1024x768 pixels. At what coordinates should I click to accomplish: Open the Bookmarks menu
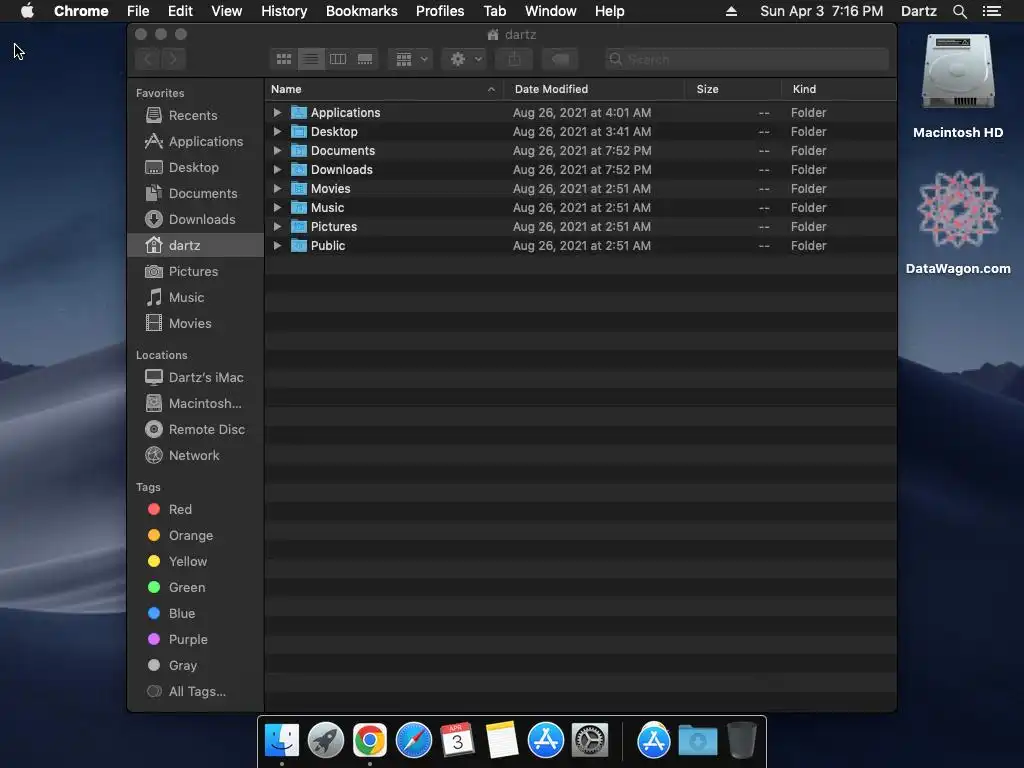362,11
